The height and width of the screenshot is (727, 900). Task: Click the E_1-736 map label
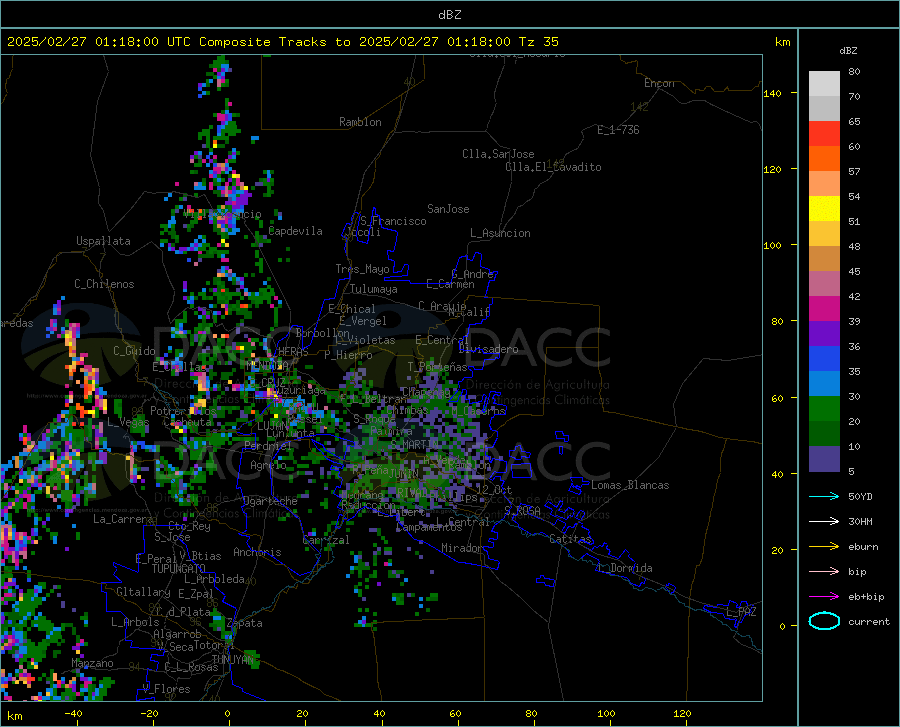pyautogui.click(x=618, y=130)
